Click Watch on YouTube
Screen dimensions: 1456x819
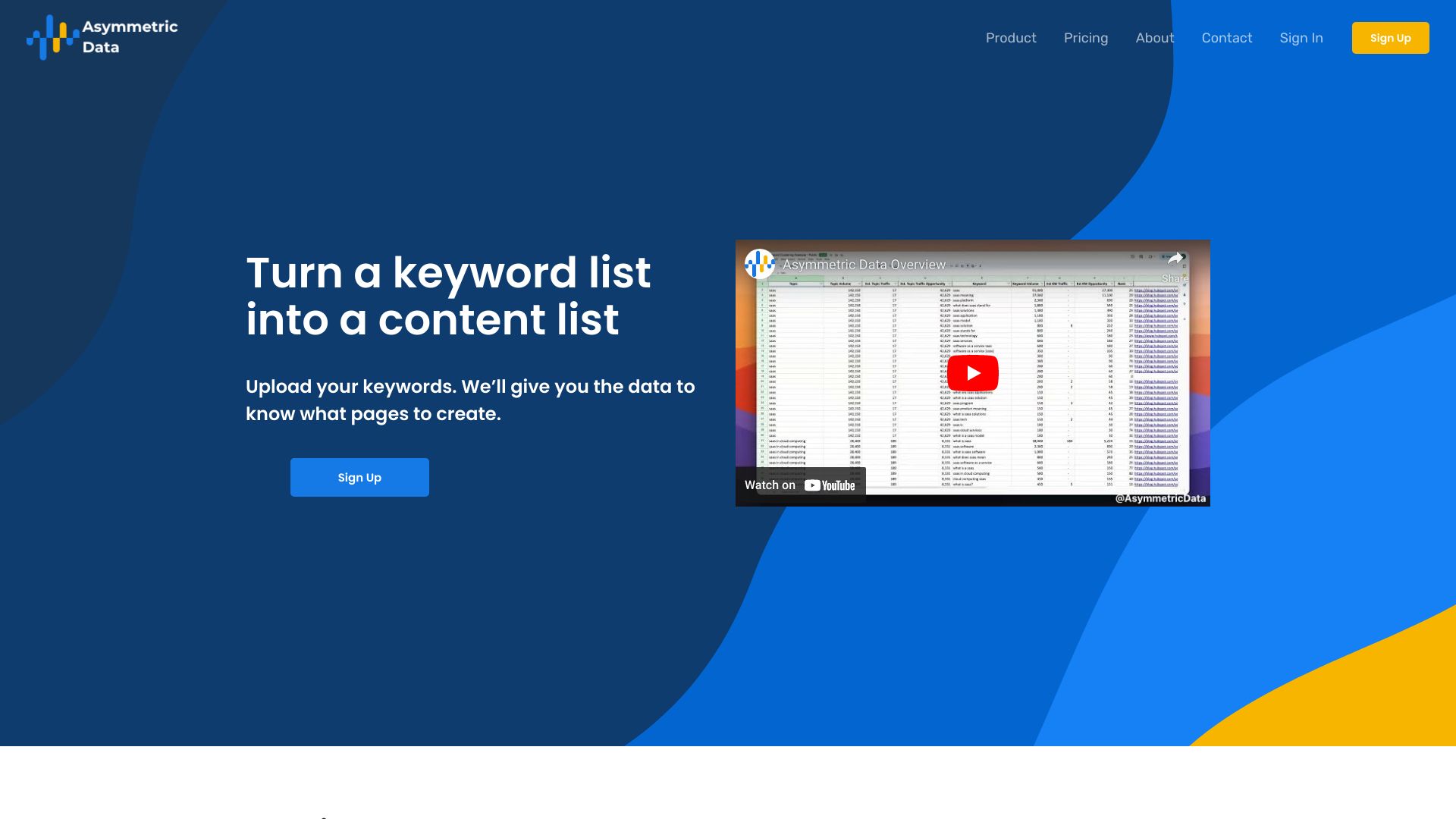tap(800, 485)
